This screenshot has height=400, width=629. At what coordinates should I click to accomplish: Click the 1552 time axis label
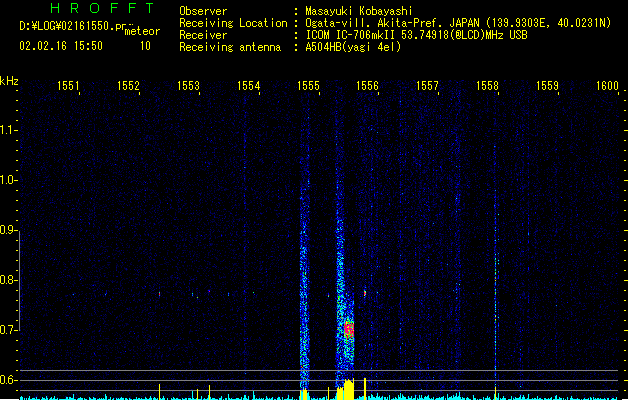click(x=128, y=86)
